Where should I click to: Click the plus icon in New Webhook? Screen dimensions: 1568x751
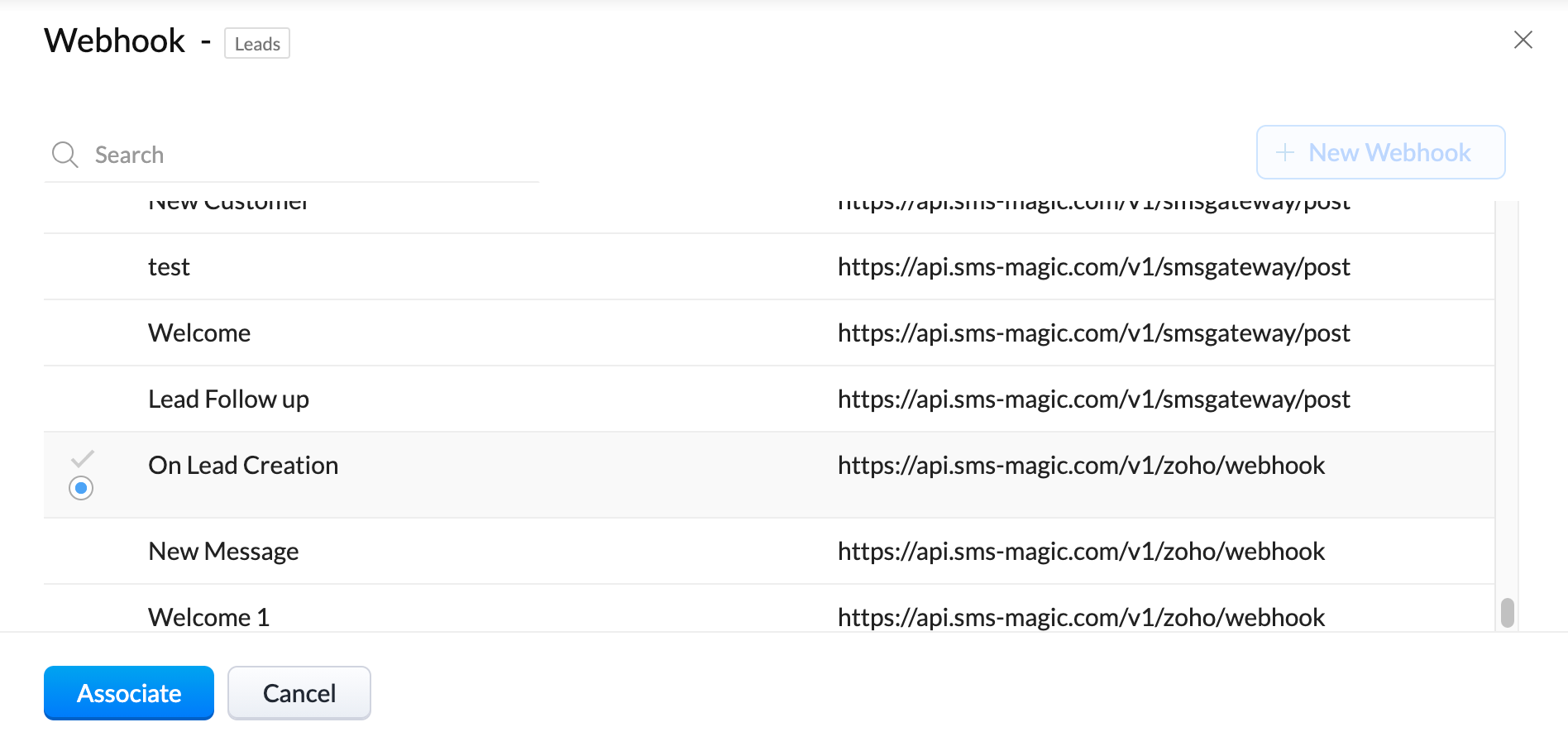(x=1284, y=152)
